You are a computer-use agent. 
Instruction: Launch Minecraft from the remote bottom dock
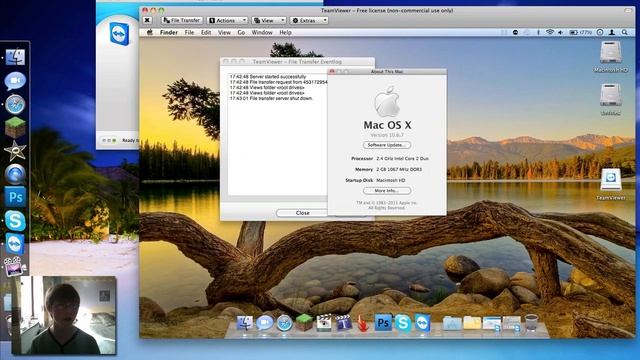(x=304, y=323)
